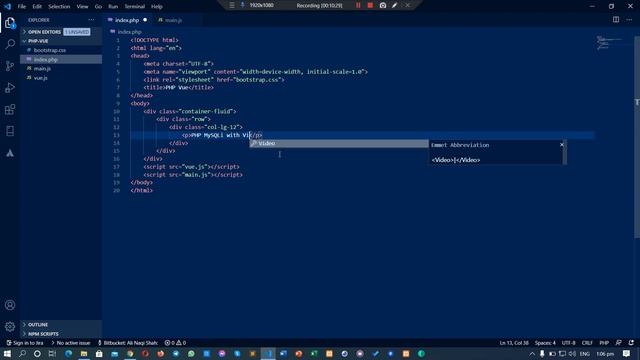Open the Run and Debug view
The height and width of the screenshot is (360, 640).
click(x=10, y=87)
